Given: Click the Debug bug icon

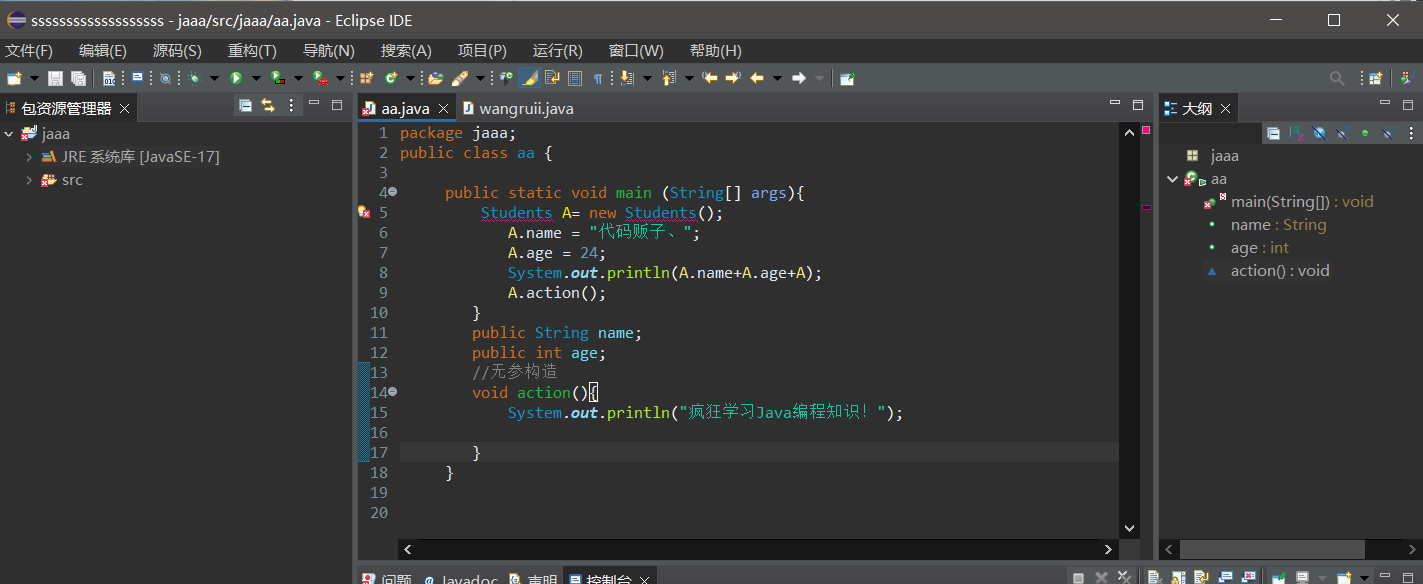Looking at the screenshot, I should pyautogui.click(x=195, y=78).
